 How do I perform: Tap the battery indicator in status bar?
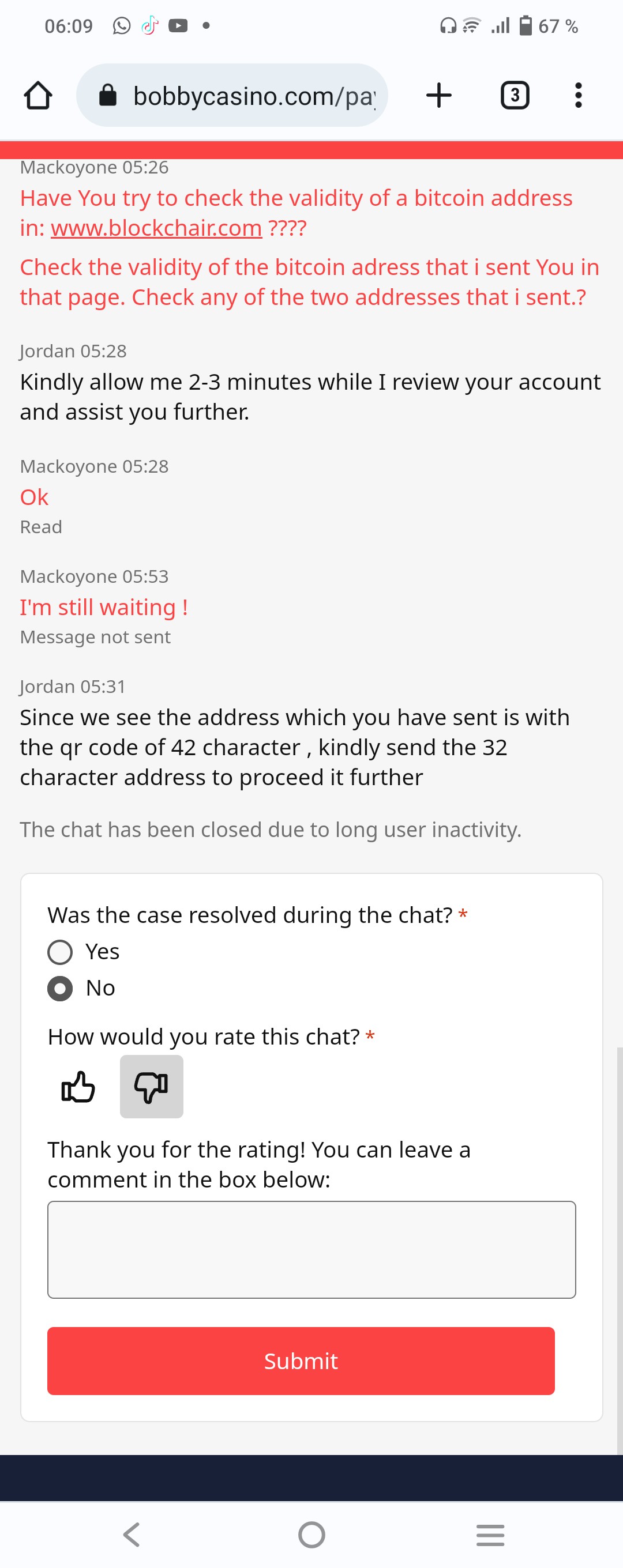[x=526, y=25]
